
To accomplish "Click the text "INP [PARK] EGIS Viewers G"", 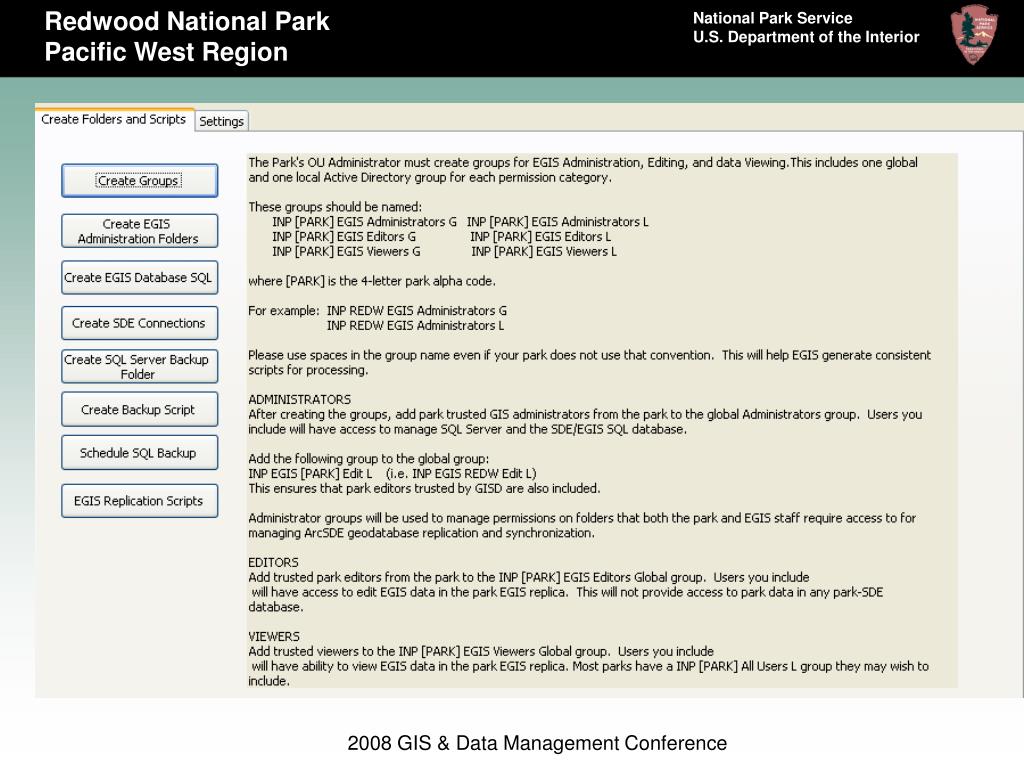I will pos(346,251).
